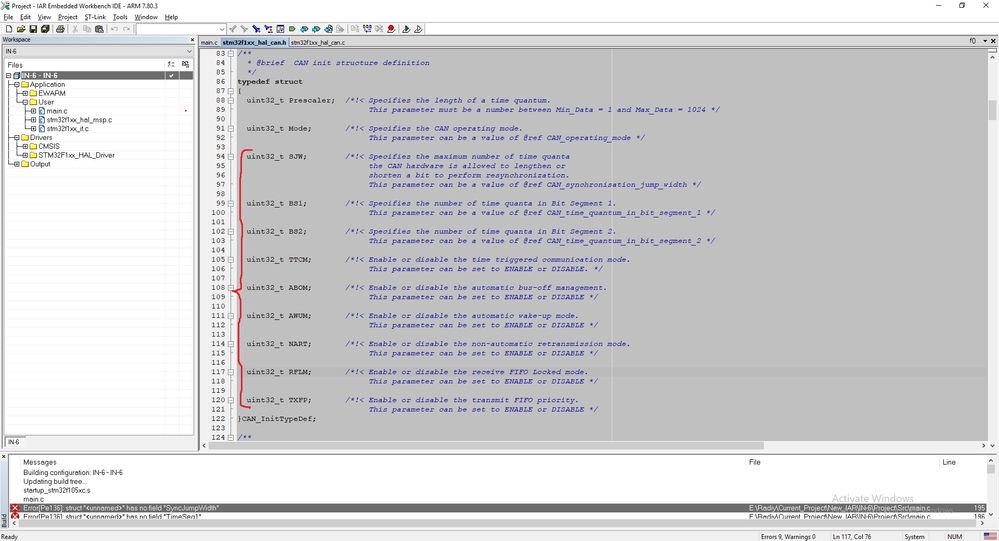
Task: Click the Go To line toolbar icon
Action: tap(280, 29)
